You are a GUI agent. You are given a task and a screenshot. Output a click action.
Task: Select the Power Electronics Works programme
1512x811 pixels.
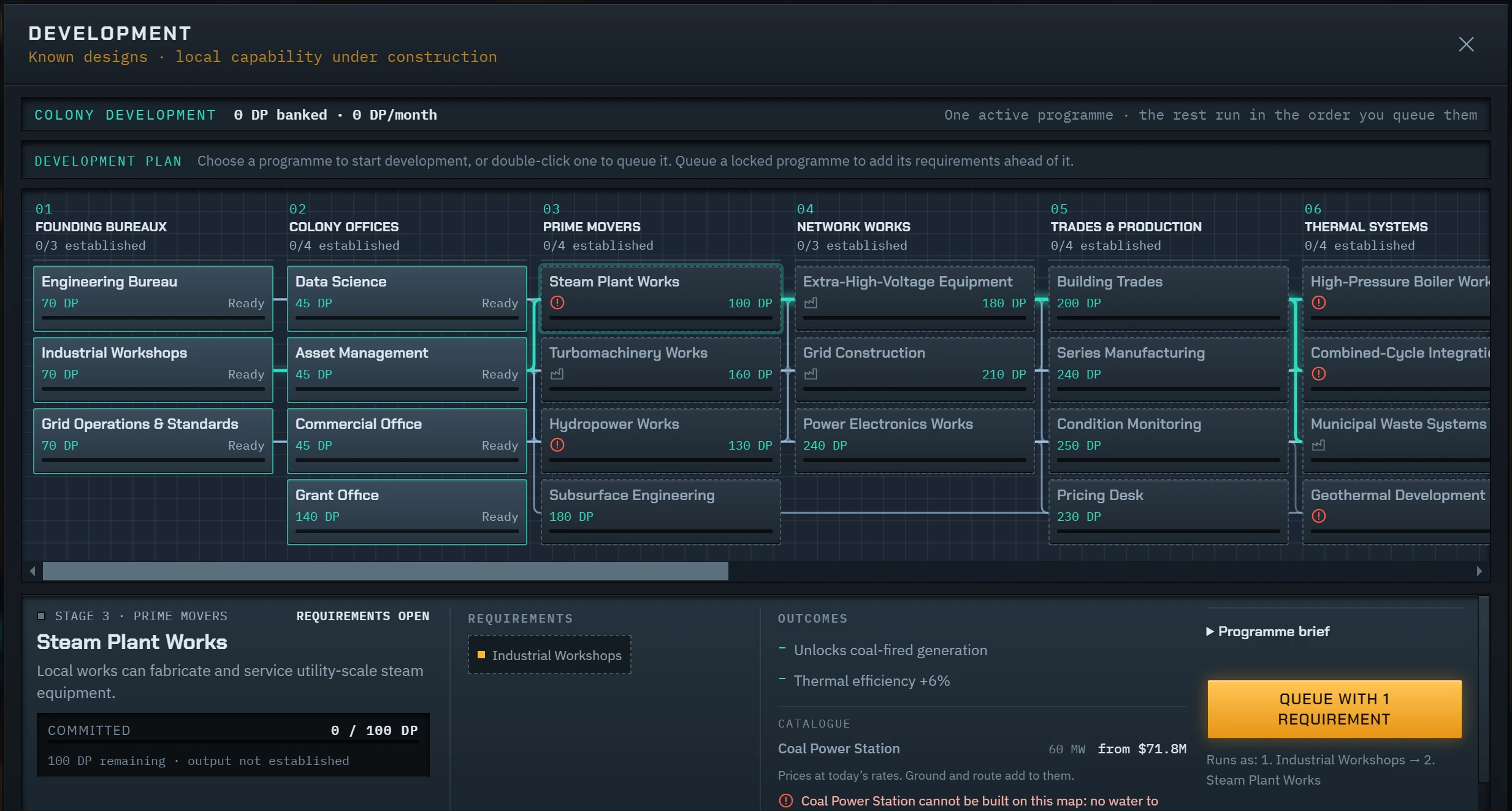[914, 440]
